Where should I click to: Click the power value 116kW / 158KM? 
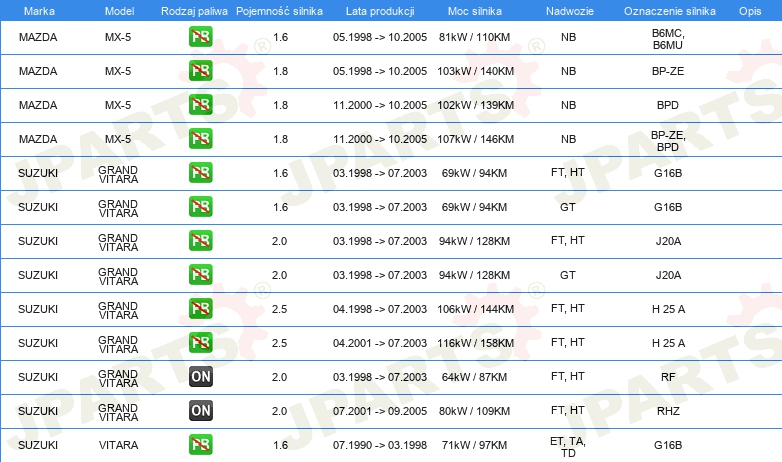click(x=475, y=343)
